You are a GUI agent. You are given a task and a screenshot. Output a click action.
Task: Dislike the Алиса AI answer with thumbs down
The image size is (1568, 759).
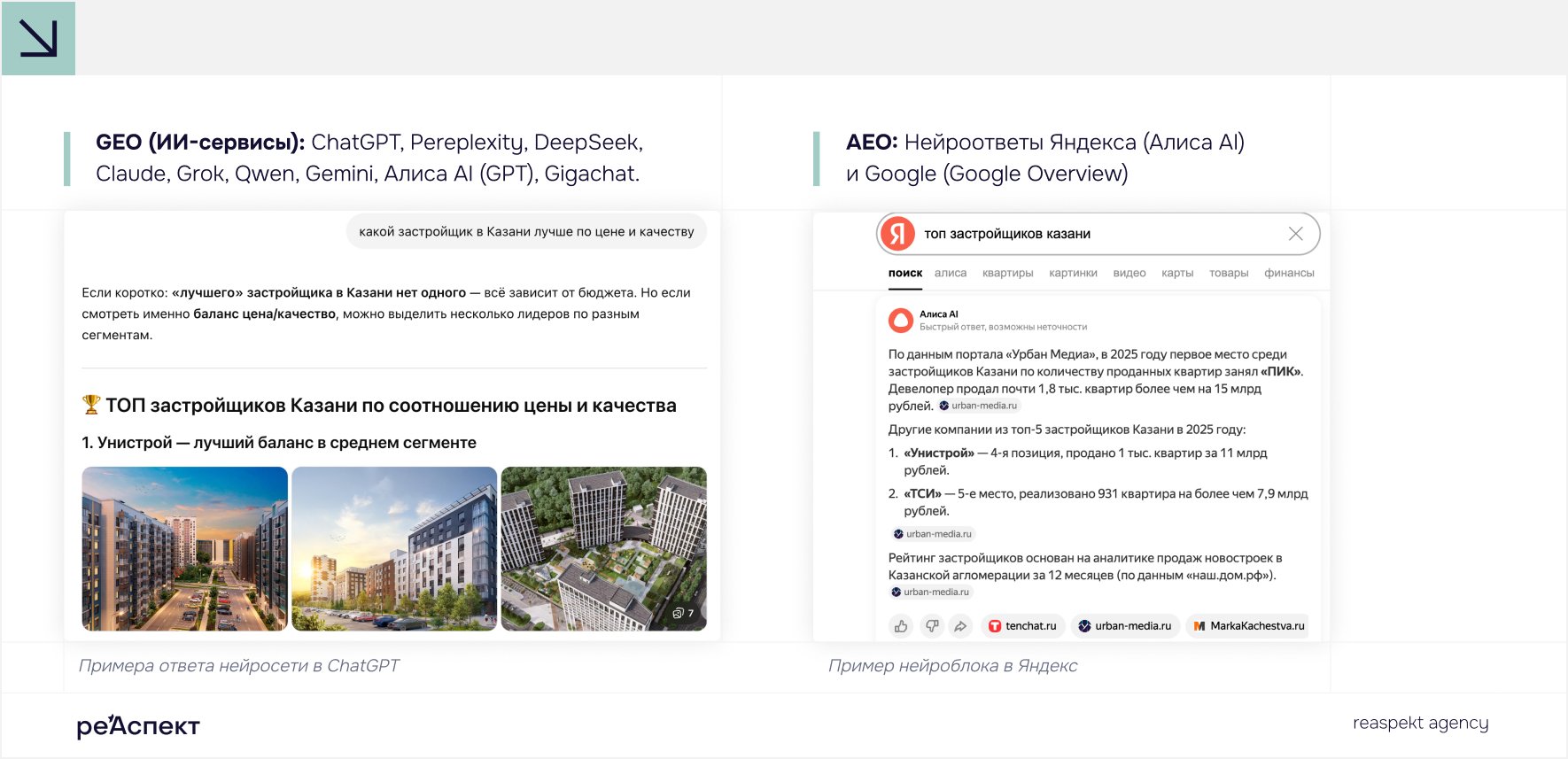pos(932,626)
